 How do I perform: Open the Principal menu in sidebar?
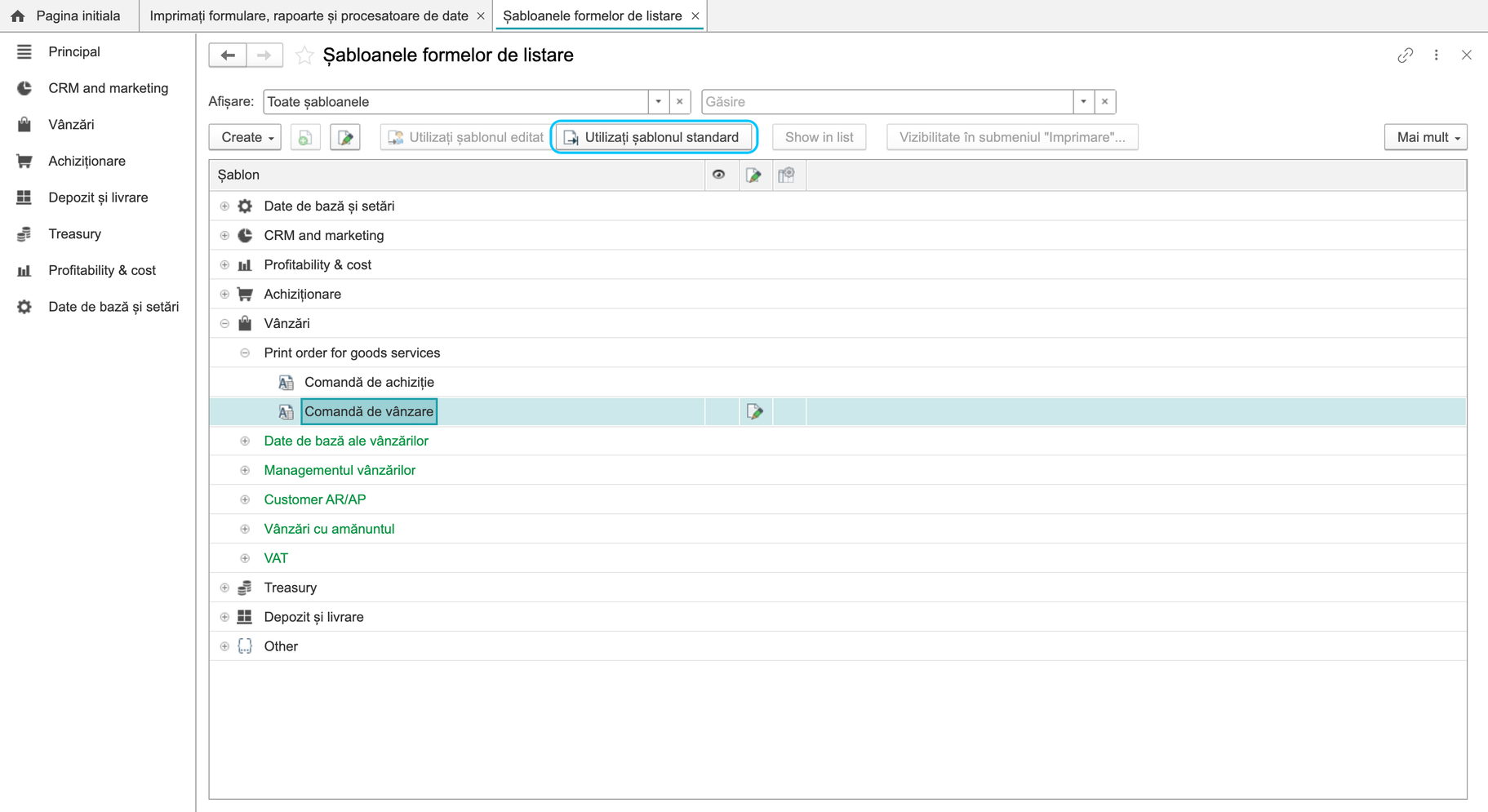coord(74,51)
